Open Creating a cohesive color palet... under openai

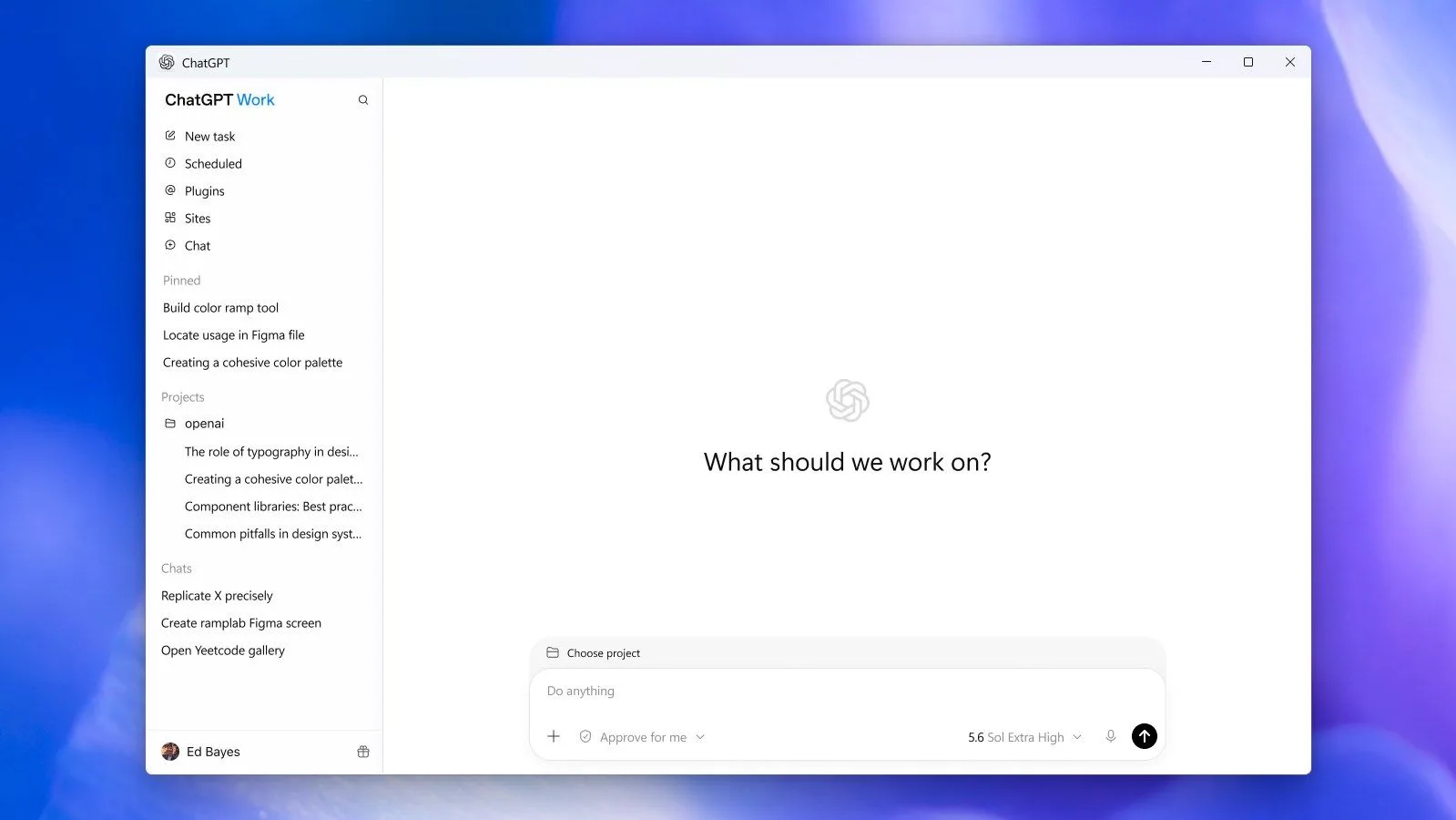(x=273, y=479)
